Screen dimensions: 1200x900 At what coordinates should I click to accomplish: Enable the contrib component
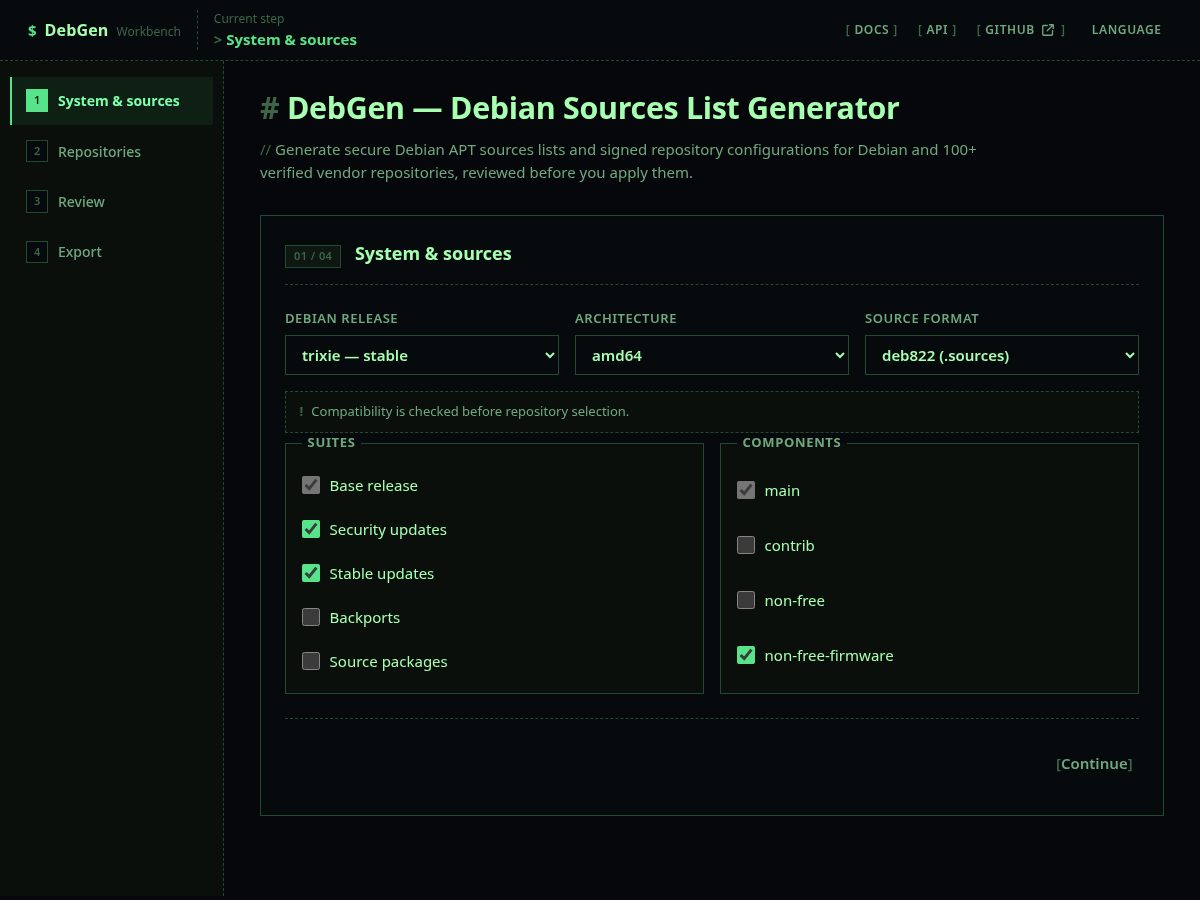(x=746, y=545)
